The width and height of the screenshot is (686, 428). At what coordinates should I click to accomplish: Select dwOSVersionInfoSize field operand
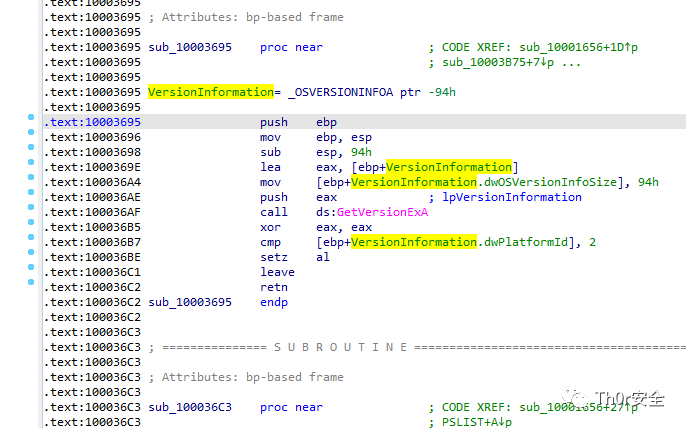click(x=550, y=182)
